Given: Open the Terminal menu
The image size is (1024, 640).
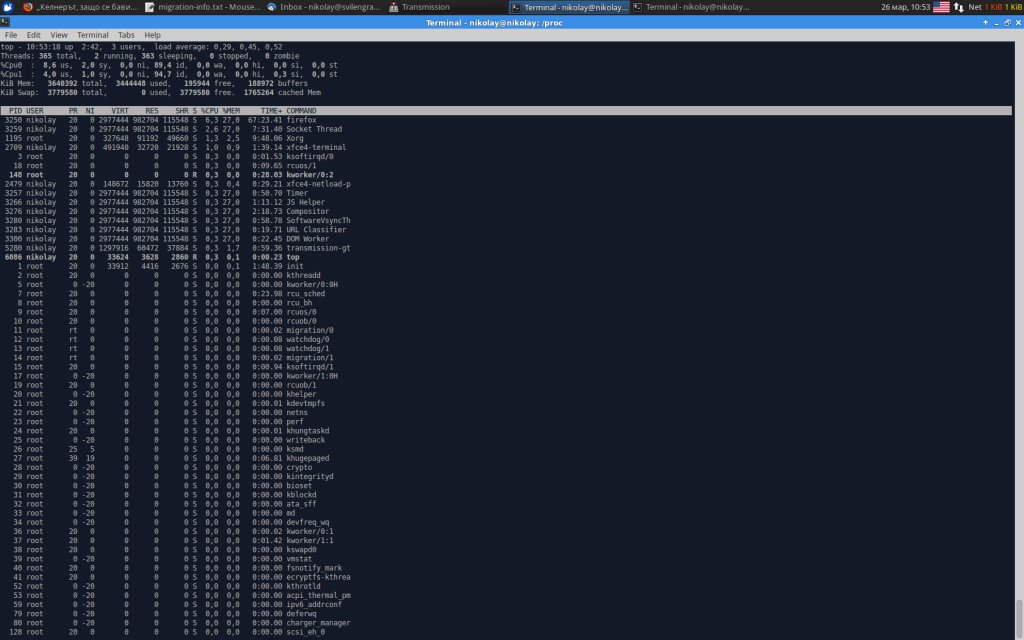Looking at the screenshot, I should click(93, 35).
